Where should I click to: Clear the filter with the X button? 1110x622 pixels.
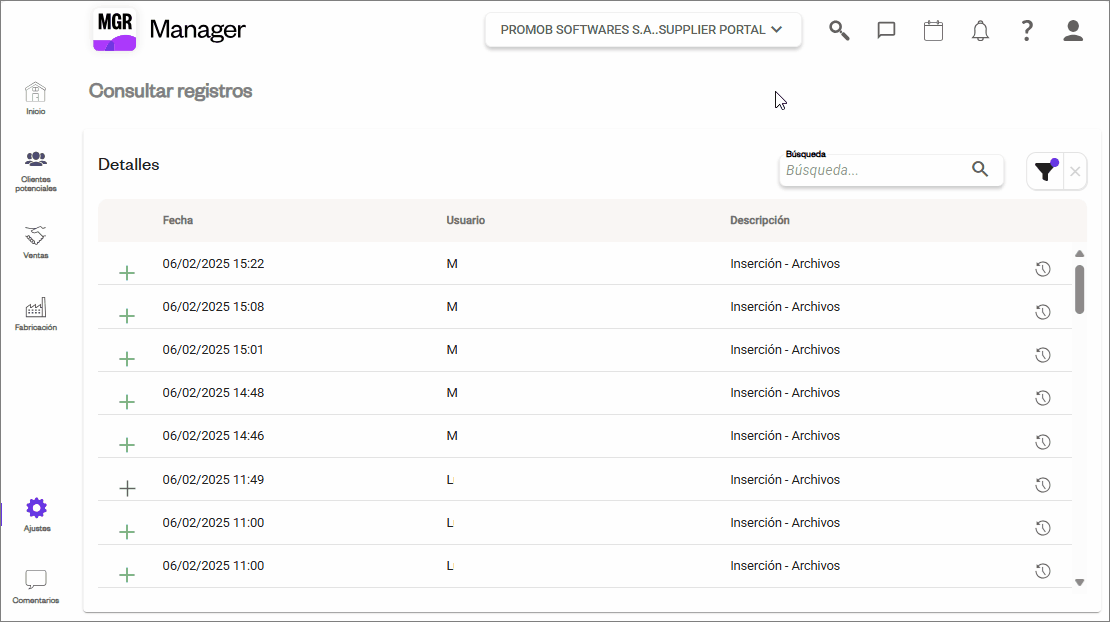[1075, 172]
